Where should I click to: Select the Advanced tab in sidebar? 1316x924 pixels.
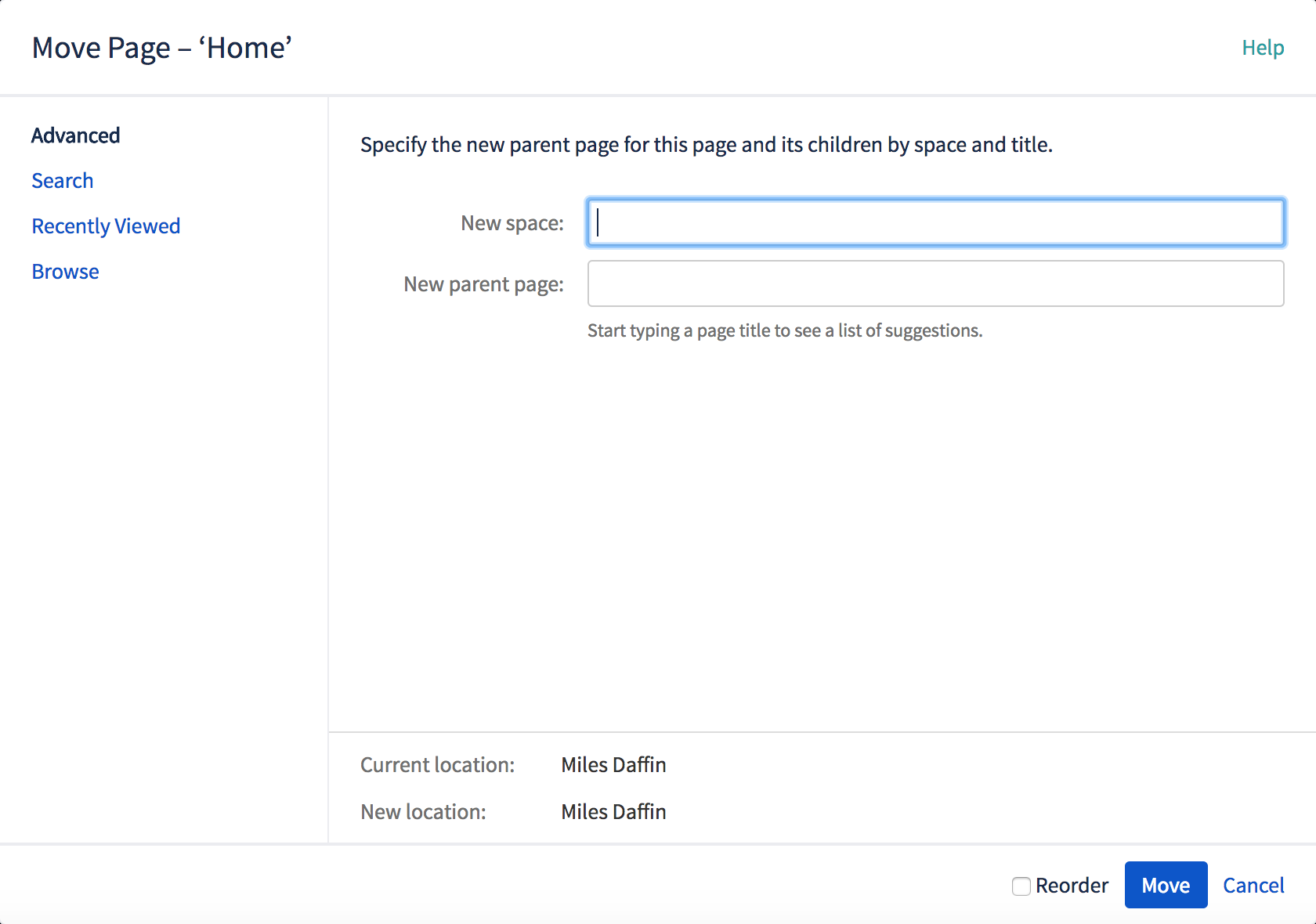tap(76, 135)
